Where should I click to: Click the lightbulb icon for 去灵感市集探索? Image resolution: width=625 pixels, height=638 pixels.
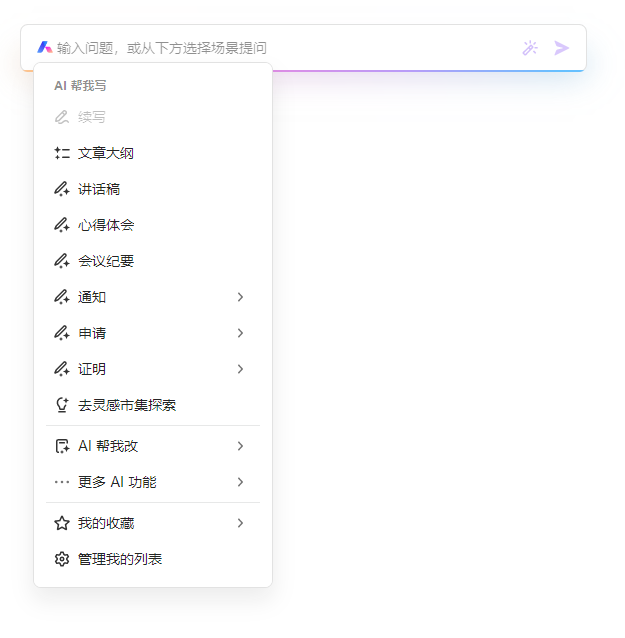[x=62, y=405]
